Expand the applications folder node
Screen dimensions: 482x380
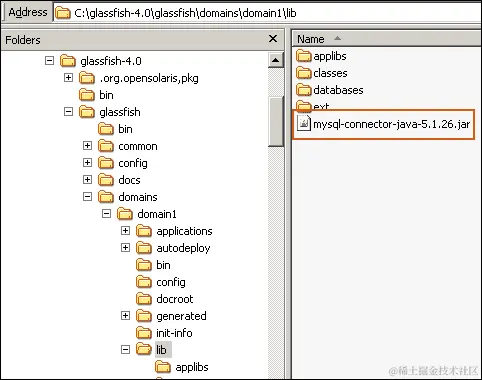[125, 231]
